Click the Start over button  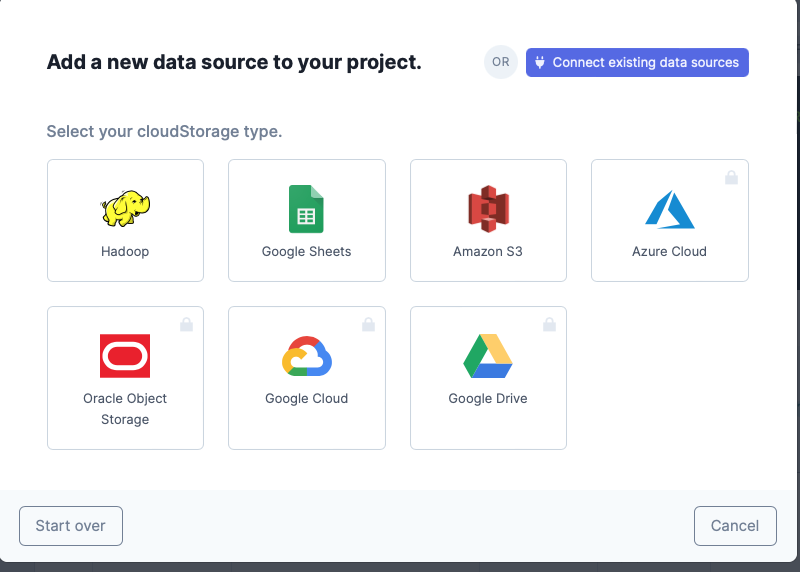click(71, 526)
